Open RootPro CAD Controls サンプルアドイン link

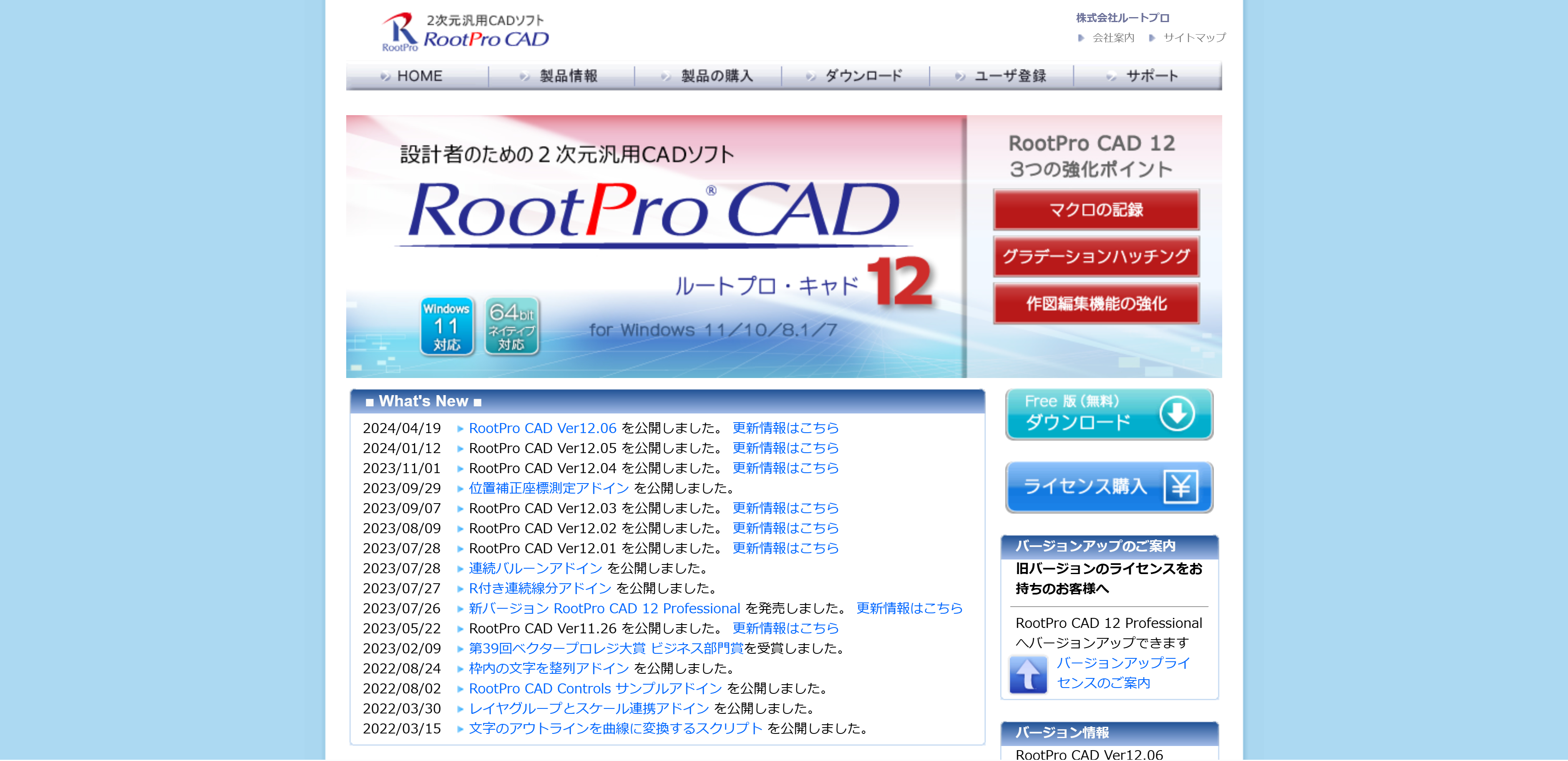[x=595, y=690]
